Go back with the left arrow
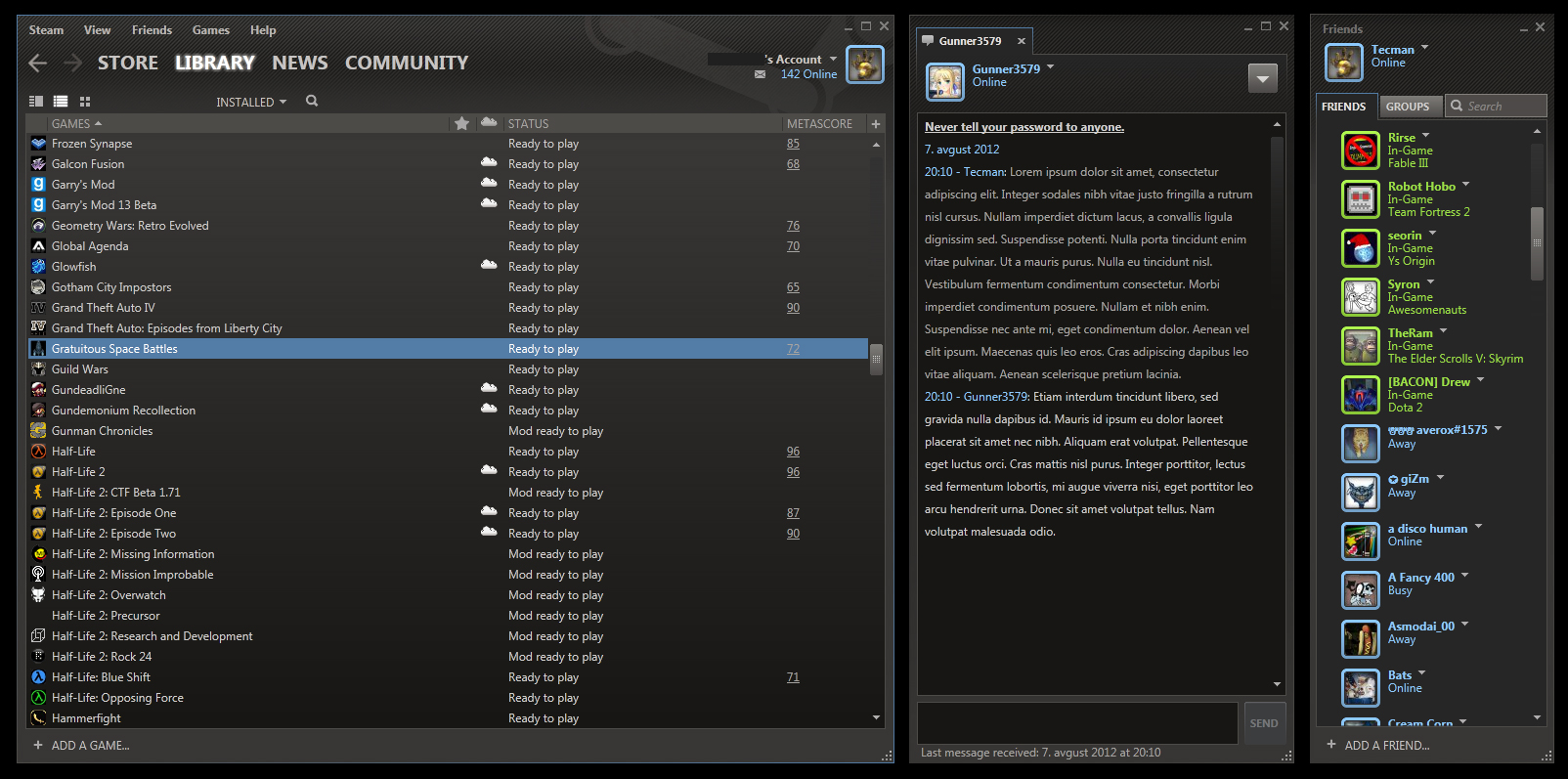The height and width of the screenshot is (779, 1568). point(38,64)
